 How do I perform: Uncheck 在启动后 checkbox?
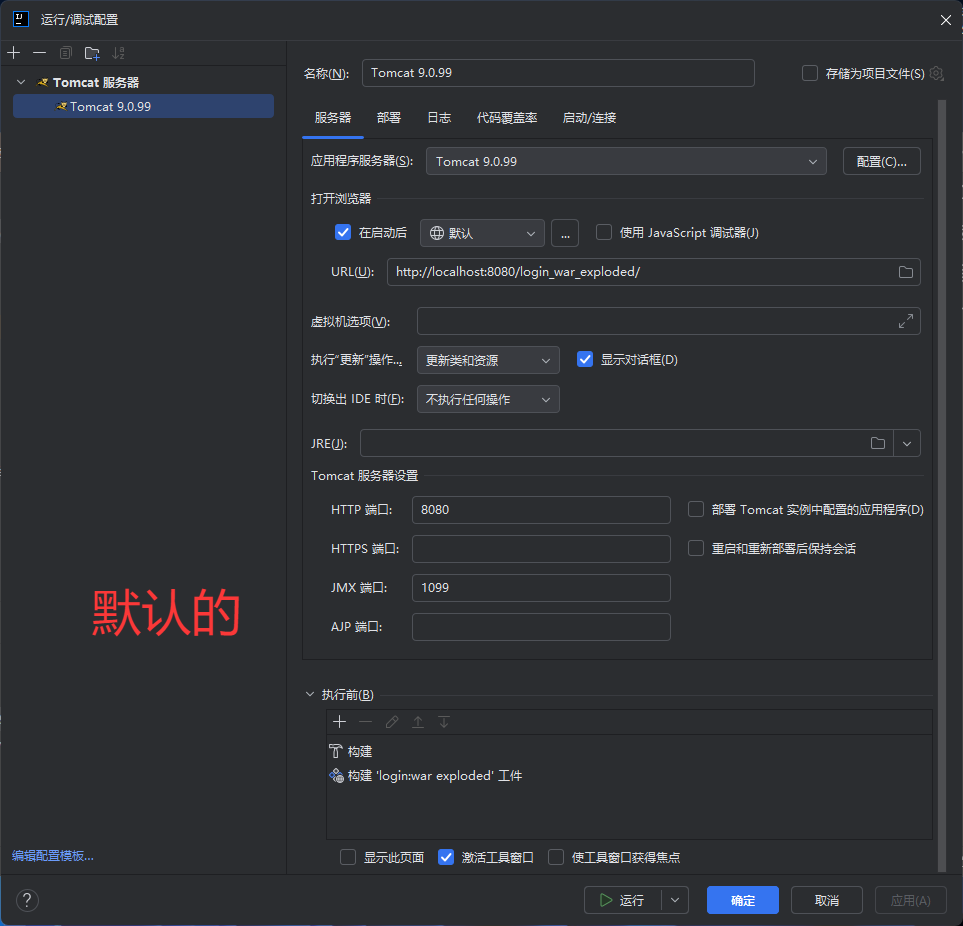(343, 233)
